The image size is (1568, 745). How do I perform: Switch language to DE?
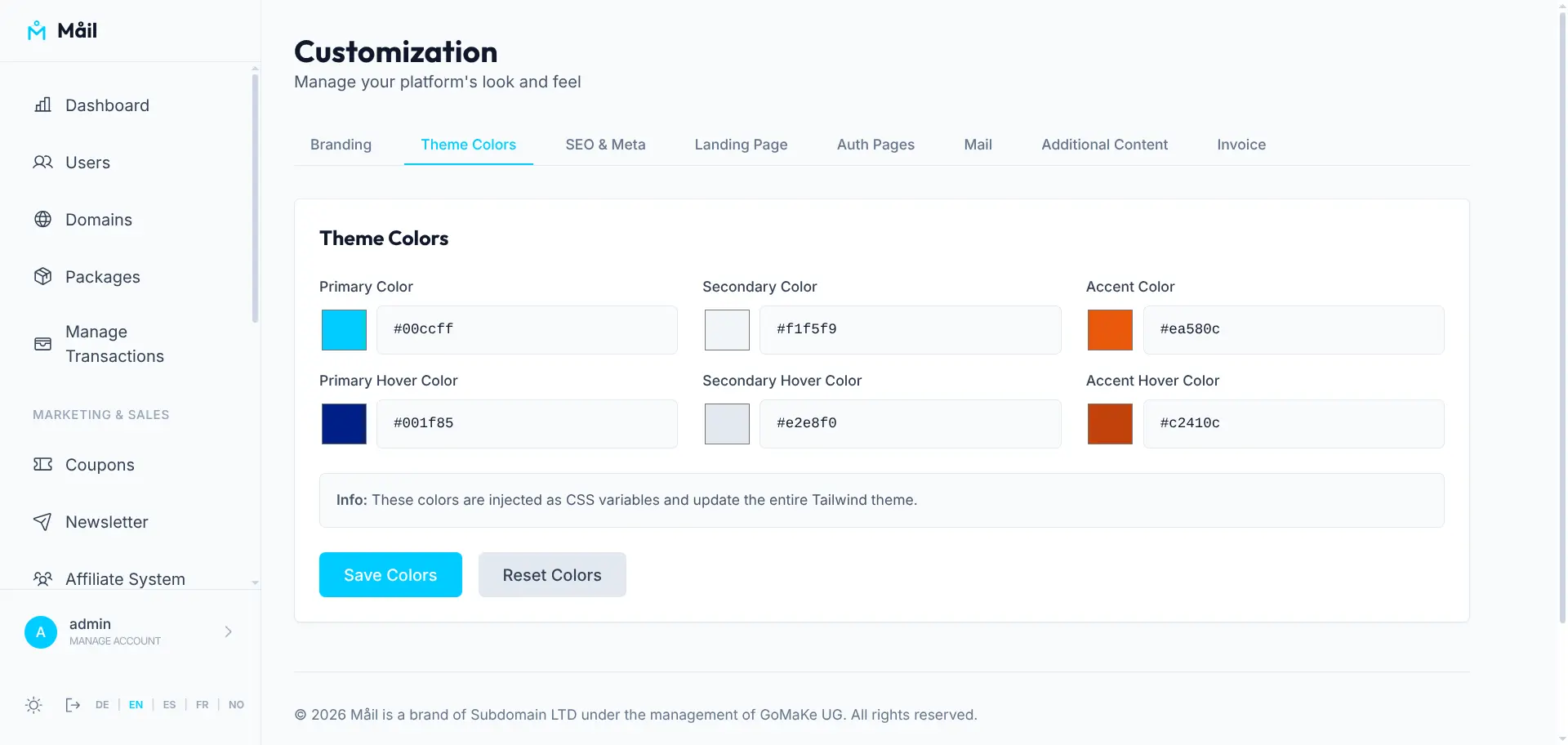tap(102, 705)
